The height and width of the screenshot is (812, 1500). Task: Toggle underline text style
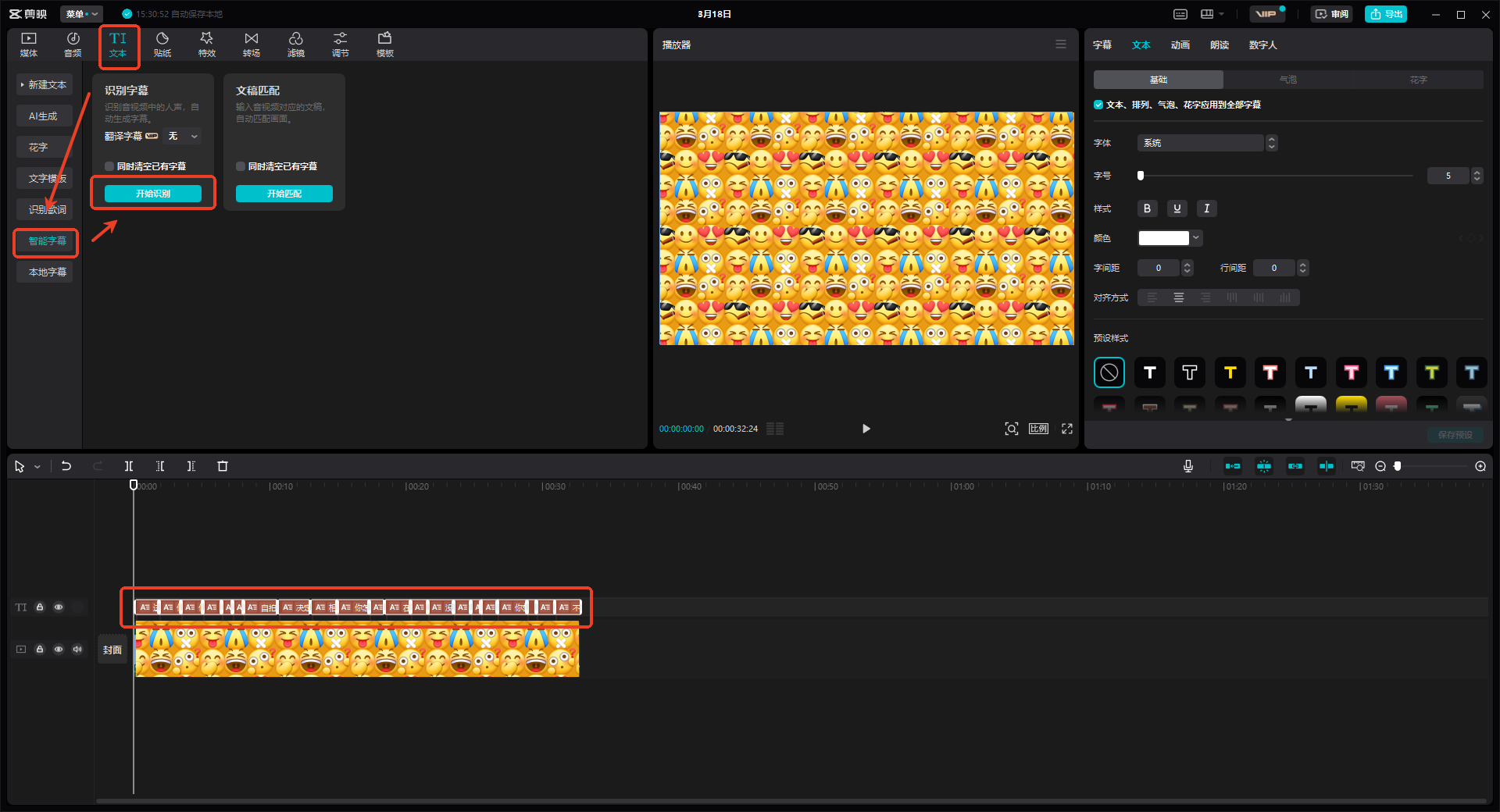pyautogui.click(x=1177, y=208)
